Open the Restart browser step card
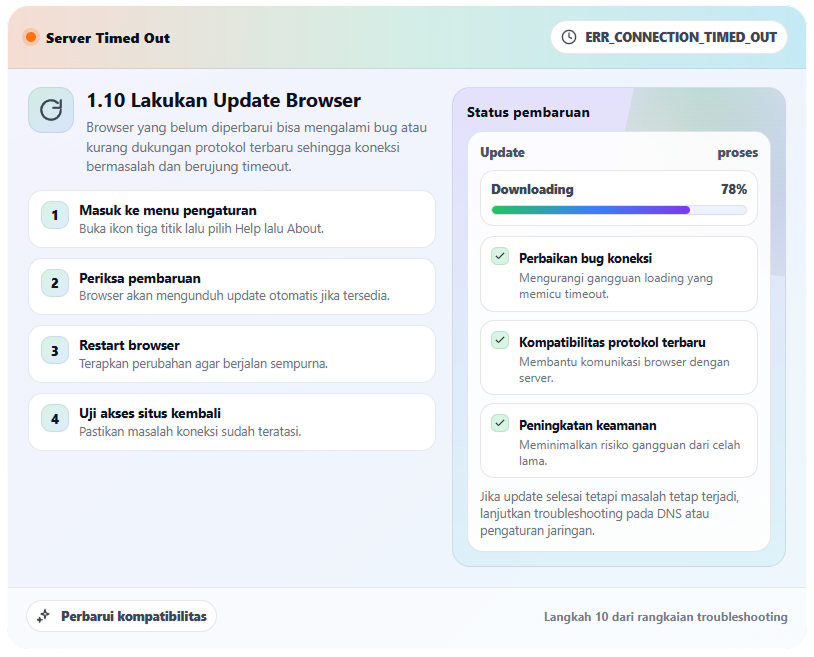814x657 pixels. coord(232,354)
